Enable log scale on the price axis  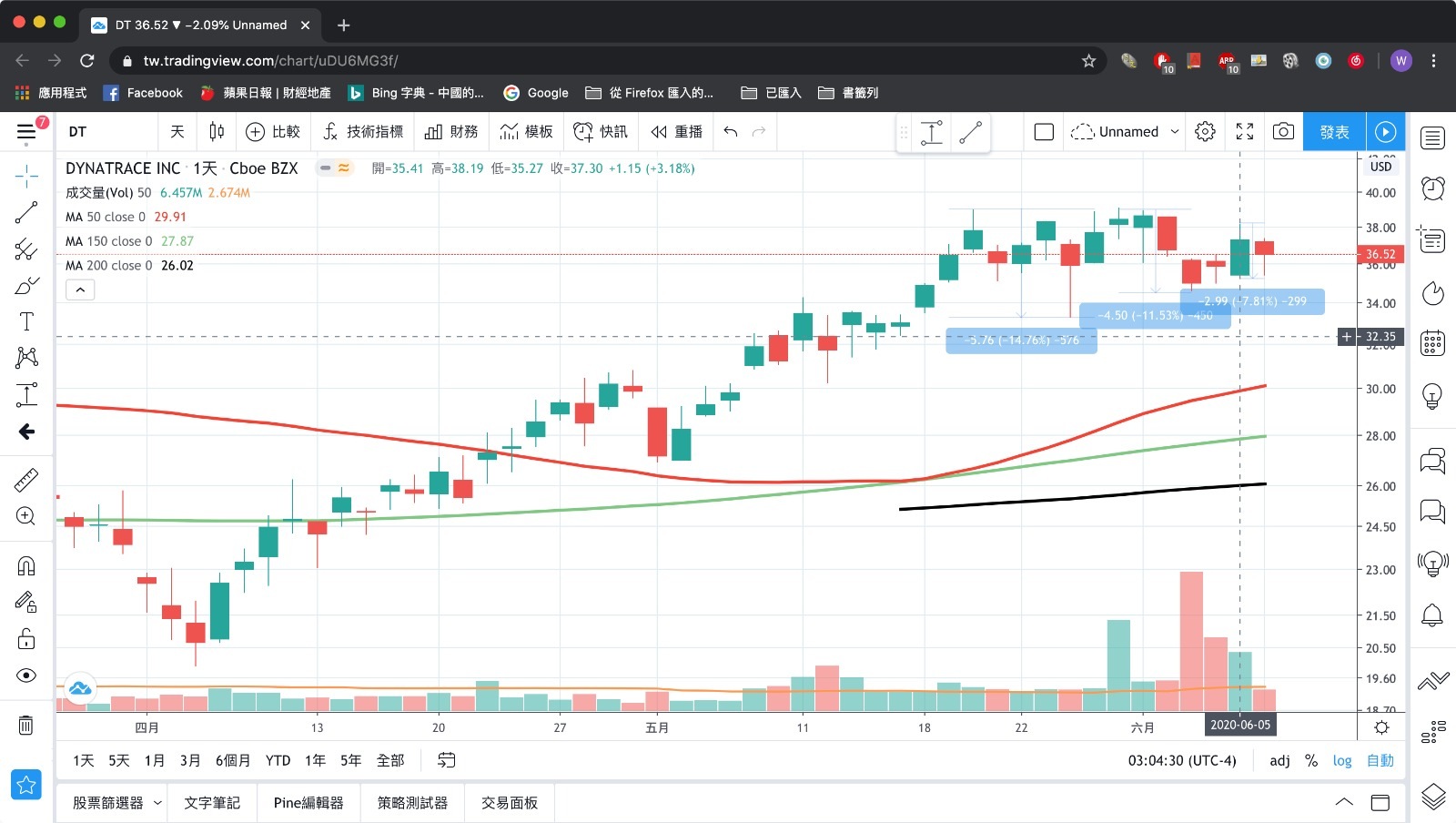pyautogui.click(x=1342, y=760)
